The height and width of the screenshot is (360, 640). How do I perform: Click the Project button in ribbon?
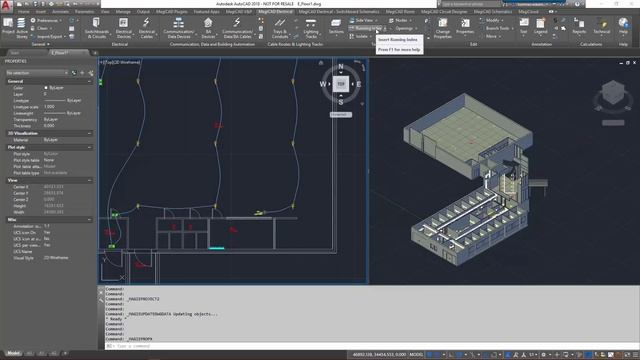click(x=8, y=27)
